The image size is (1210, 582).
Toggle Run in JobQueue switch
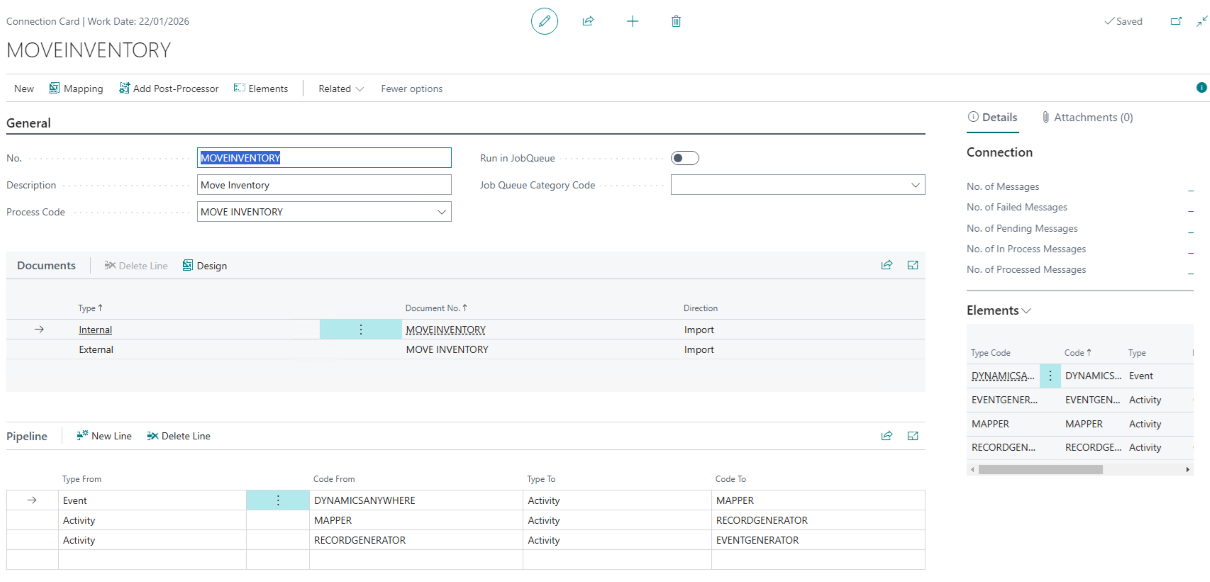[685, 158]
